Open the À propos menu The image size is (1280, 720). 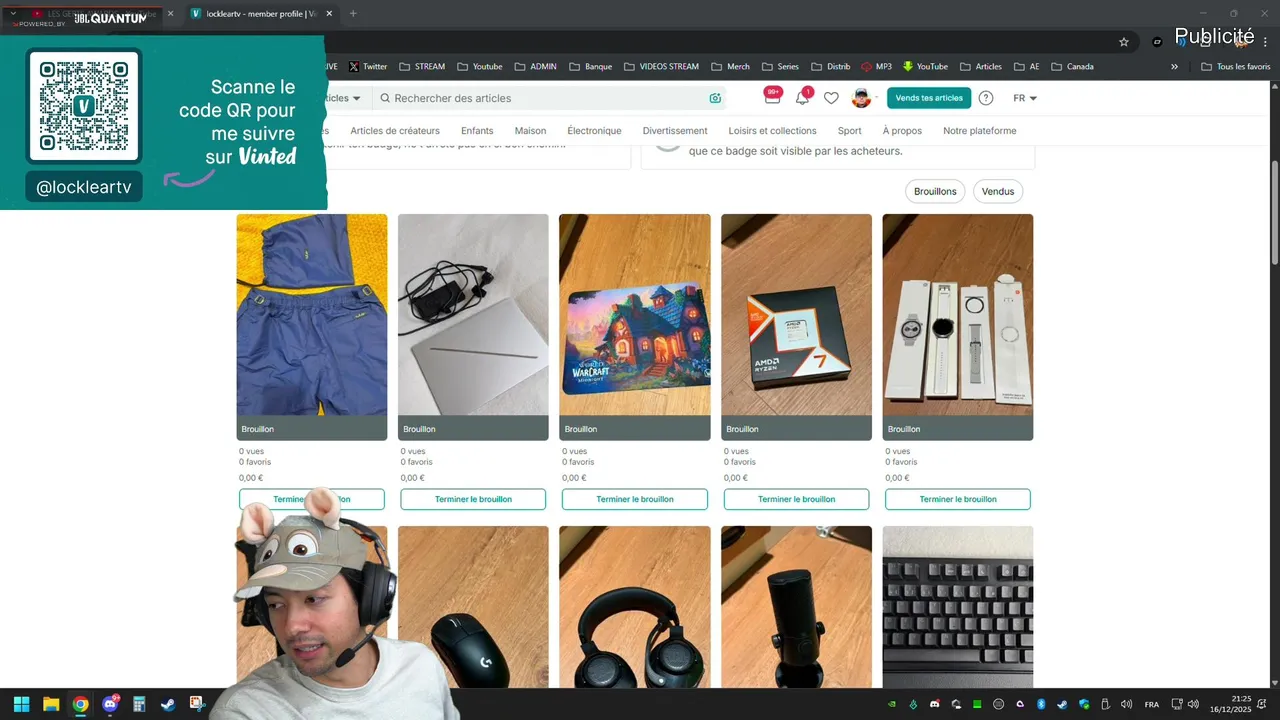click(902, 131)
